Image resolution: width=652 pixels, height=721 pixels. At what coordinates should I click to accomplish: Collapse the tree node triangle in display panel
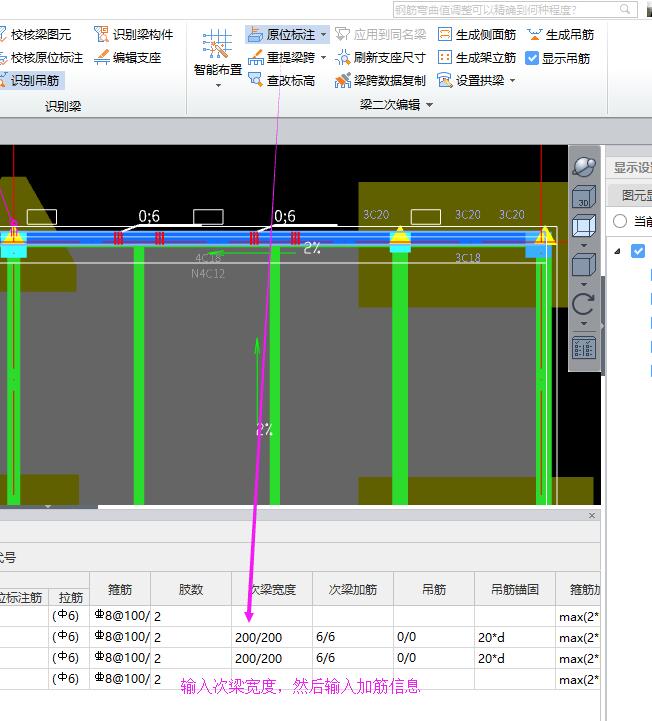point(617,251)
